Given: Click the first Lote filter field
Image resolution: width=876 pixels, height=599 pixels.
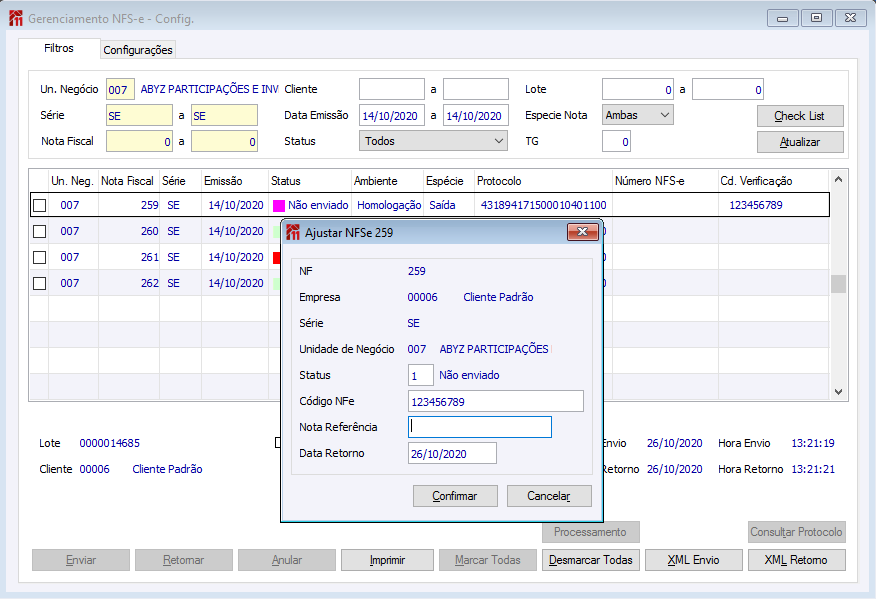Looking at the screenshot, I should pos(638,89).
